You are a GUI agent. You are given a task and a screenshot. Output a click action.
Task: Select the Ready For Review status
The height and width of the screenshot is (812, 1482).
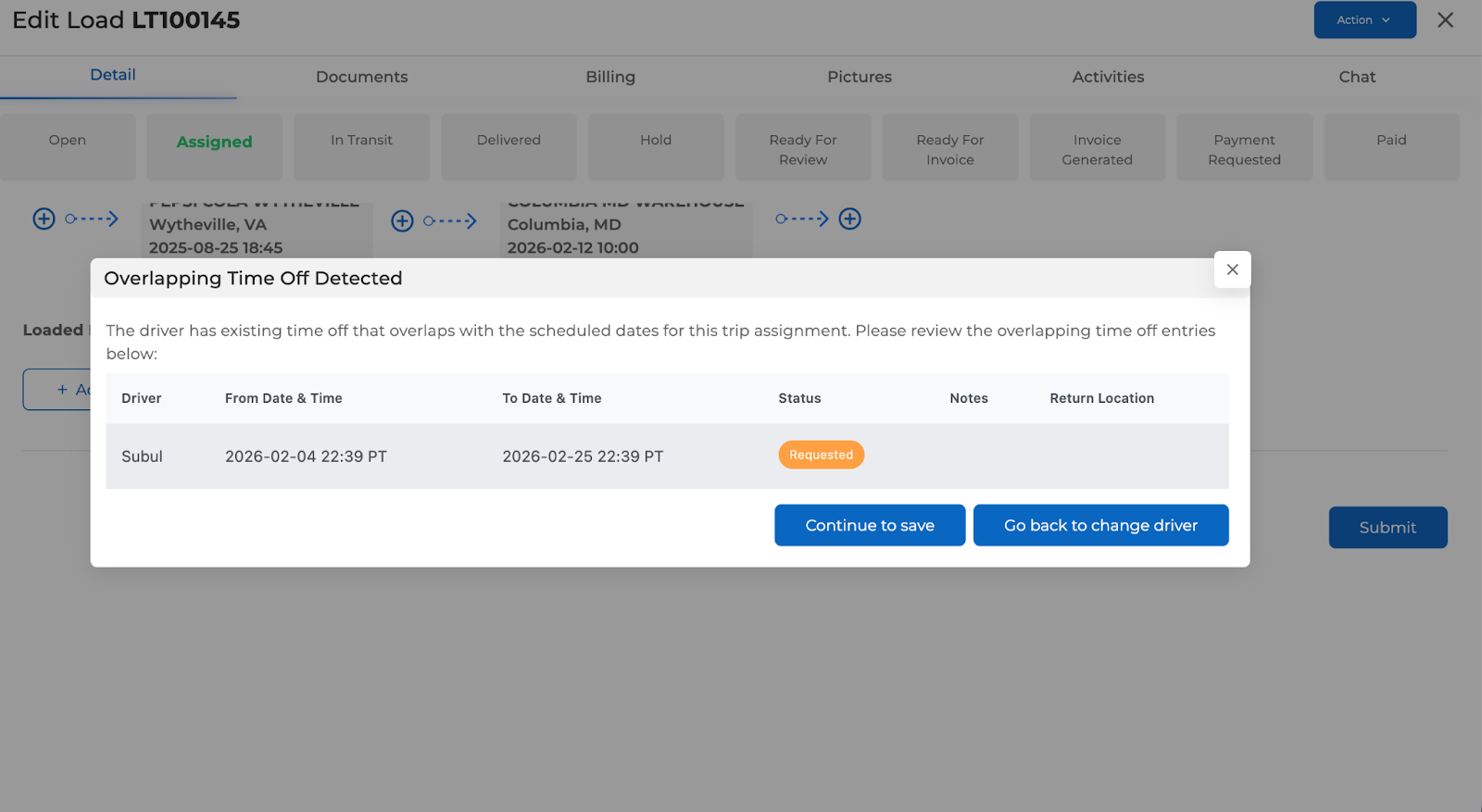point(803,149)
